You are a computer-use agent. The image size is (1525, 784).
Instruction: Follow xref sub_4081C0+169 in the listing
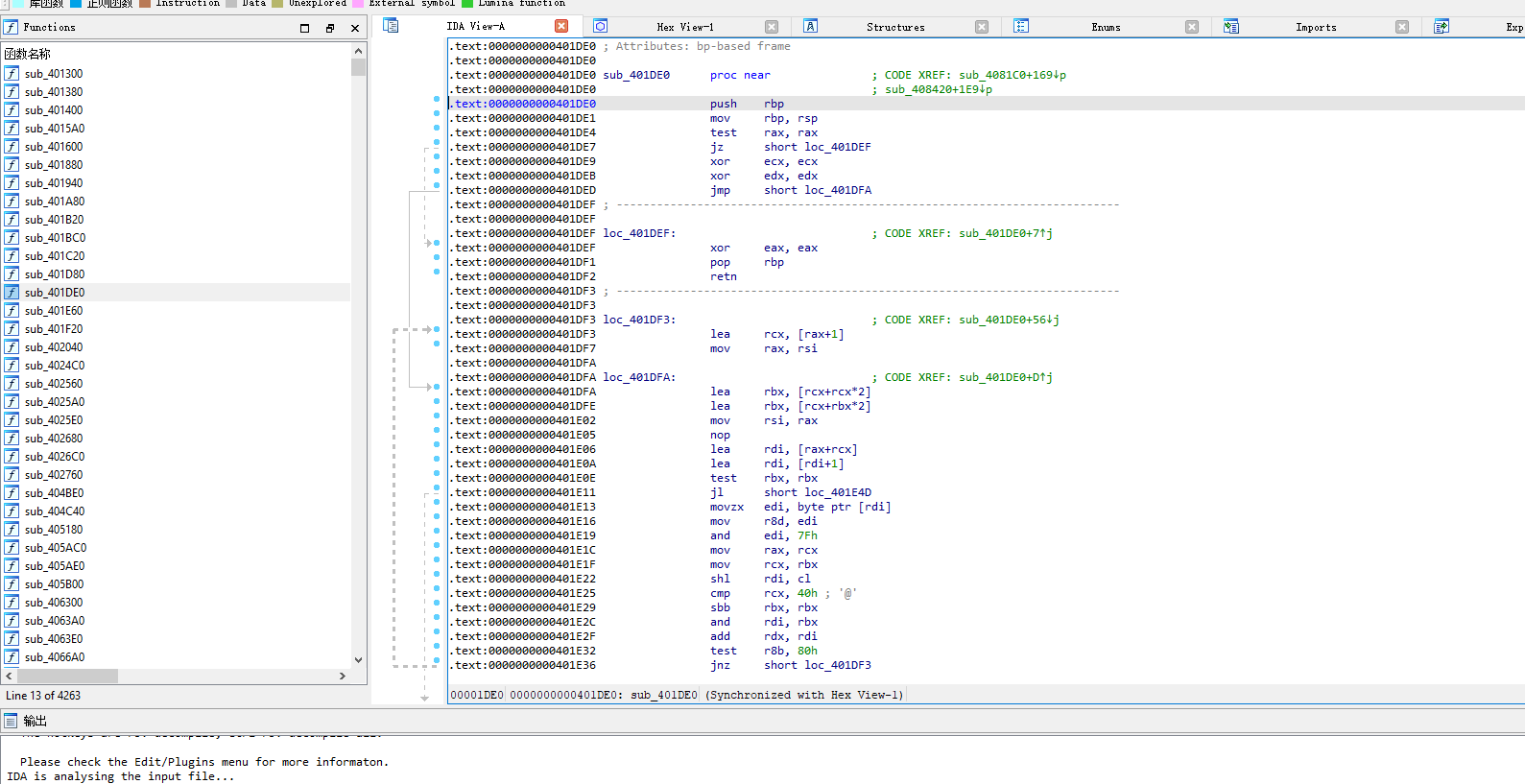(1013, 75)
